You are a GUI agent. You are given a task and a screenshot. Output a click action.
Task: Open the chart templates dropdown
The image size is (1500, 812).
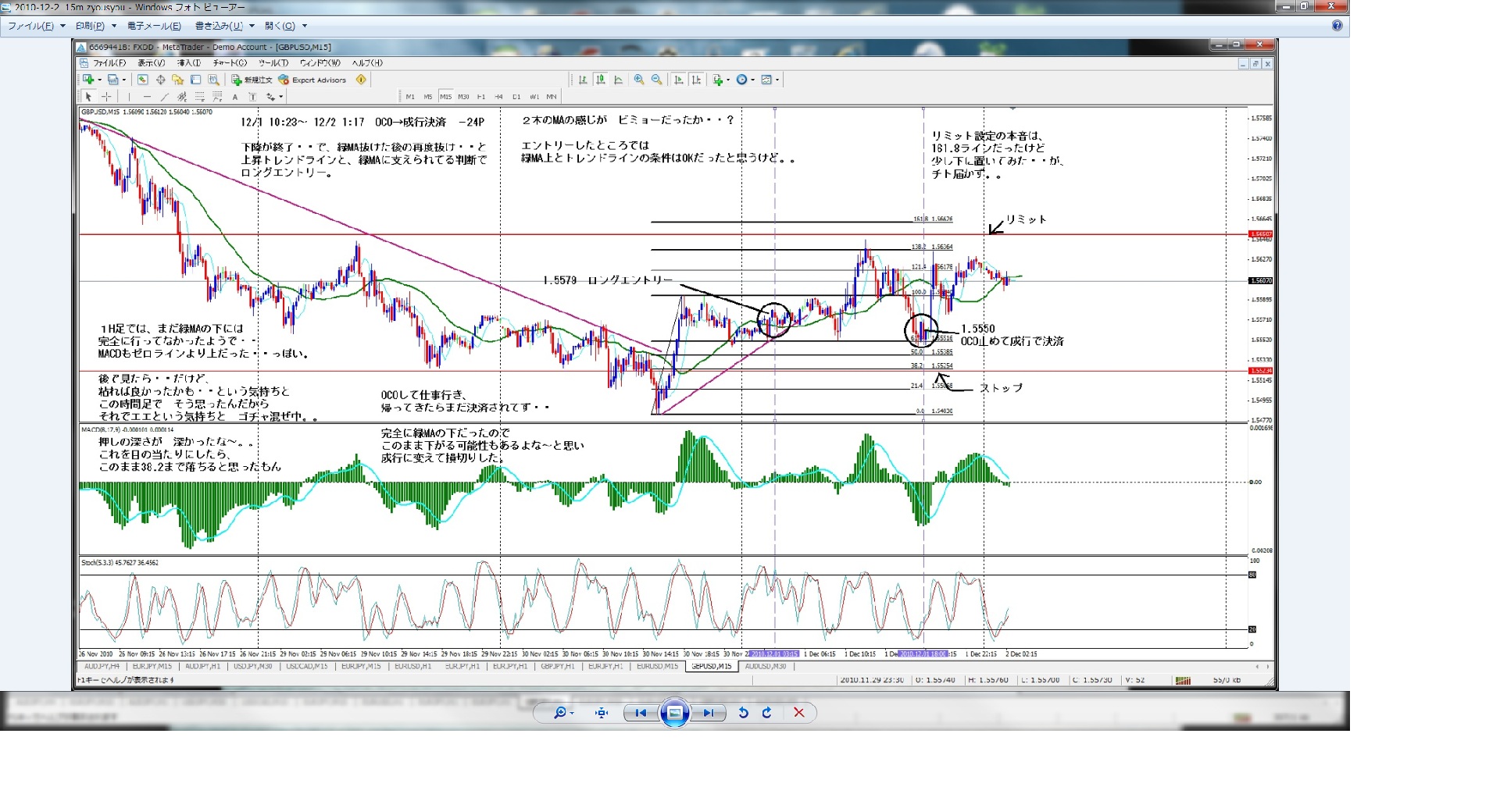770,80
